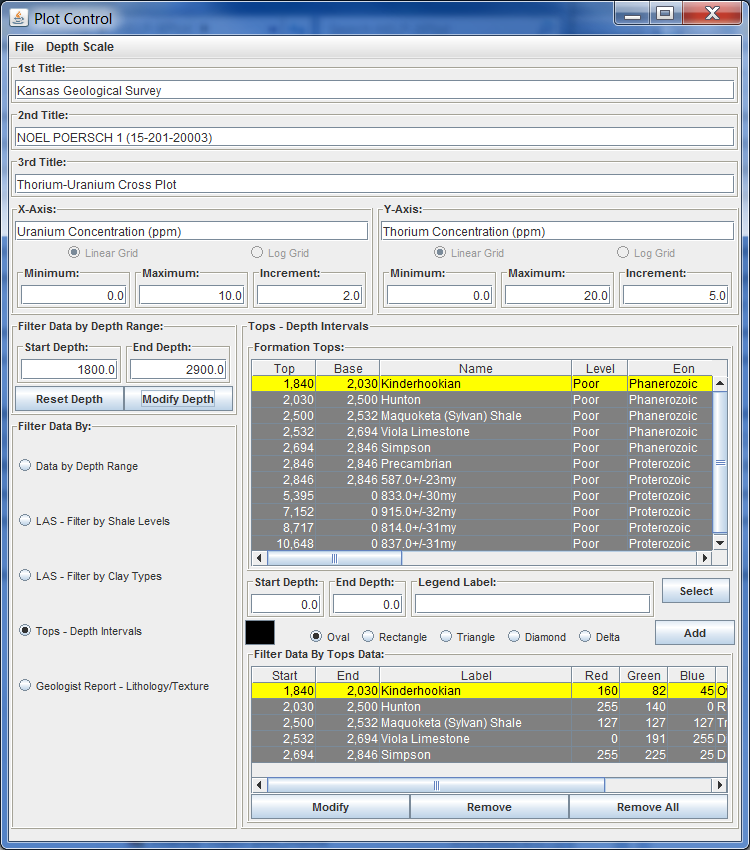Click the X-Axis Maximum field showing 10.0
This screenshot has height=850, width=750.
coord(192,295)
